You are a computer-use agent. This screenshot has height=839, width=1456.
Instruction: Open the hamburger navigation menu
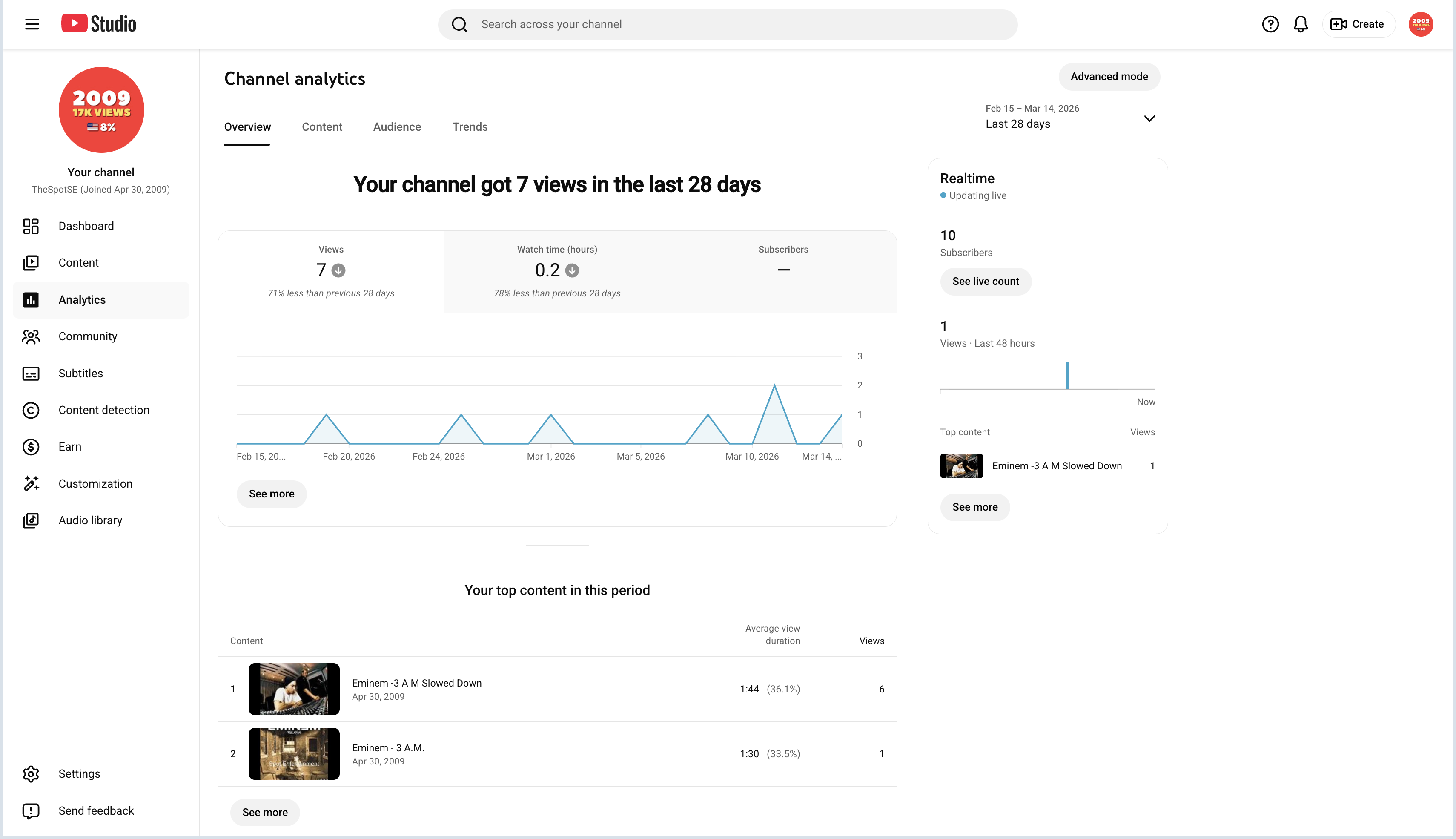pos(32,24)
